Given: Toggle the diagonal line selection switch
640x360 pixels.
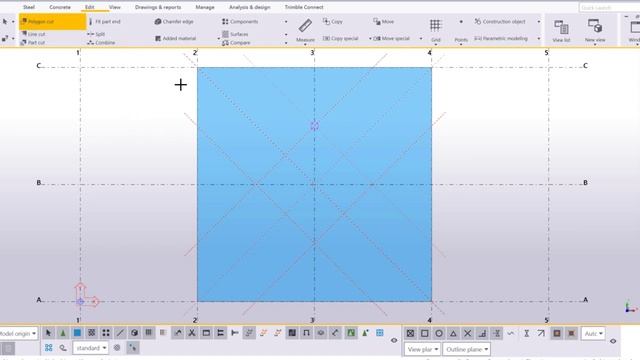Looking at the screenshot, I should click(120, 333).
